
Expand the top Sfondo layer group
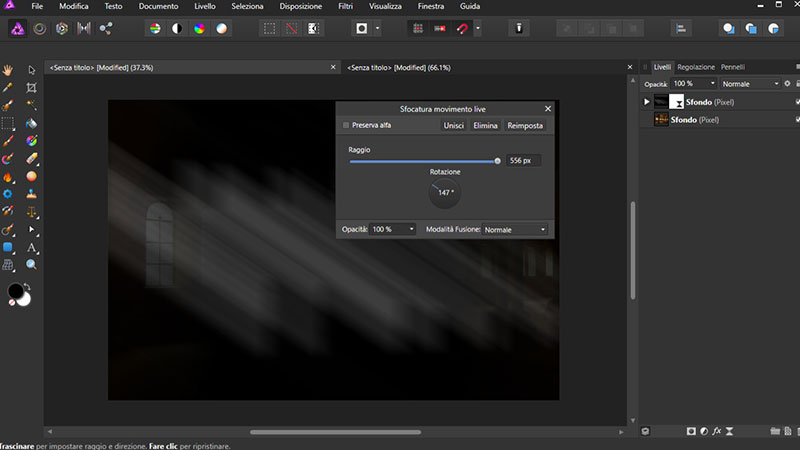[647, 102]
